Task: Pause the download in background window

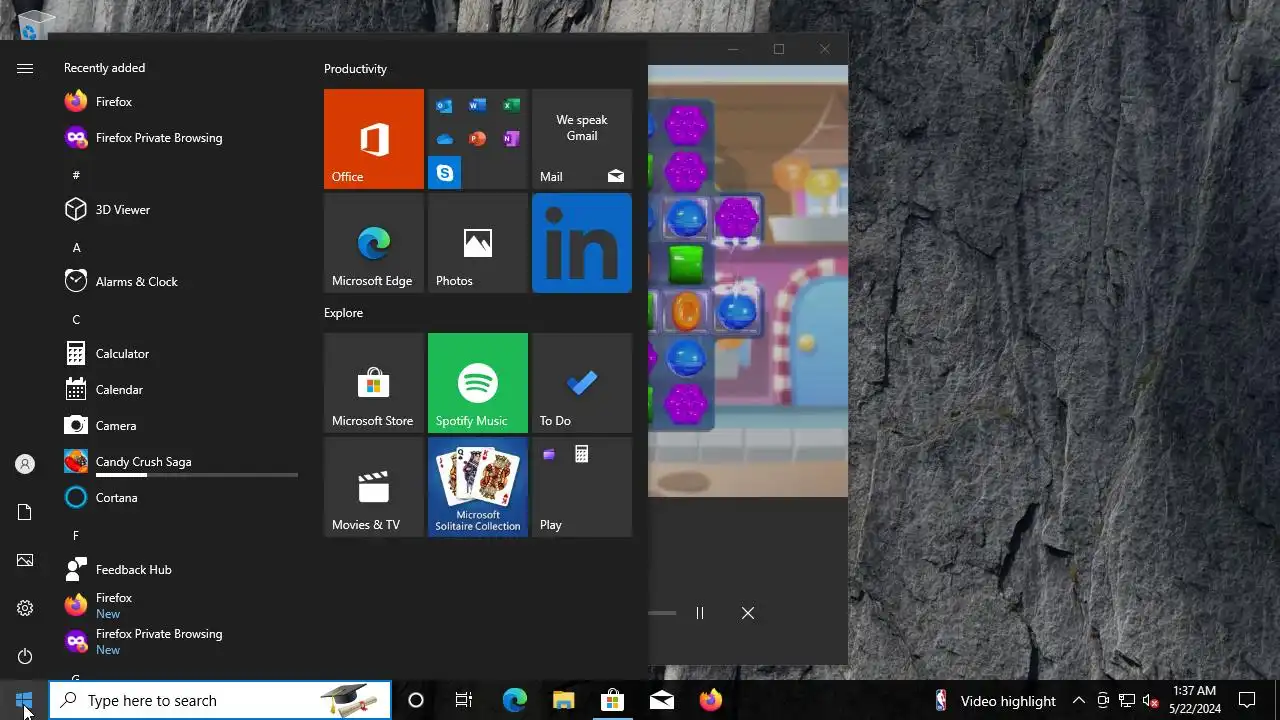Action: click(x=700, y=613)
